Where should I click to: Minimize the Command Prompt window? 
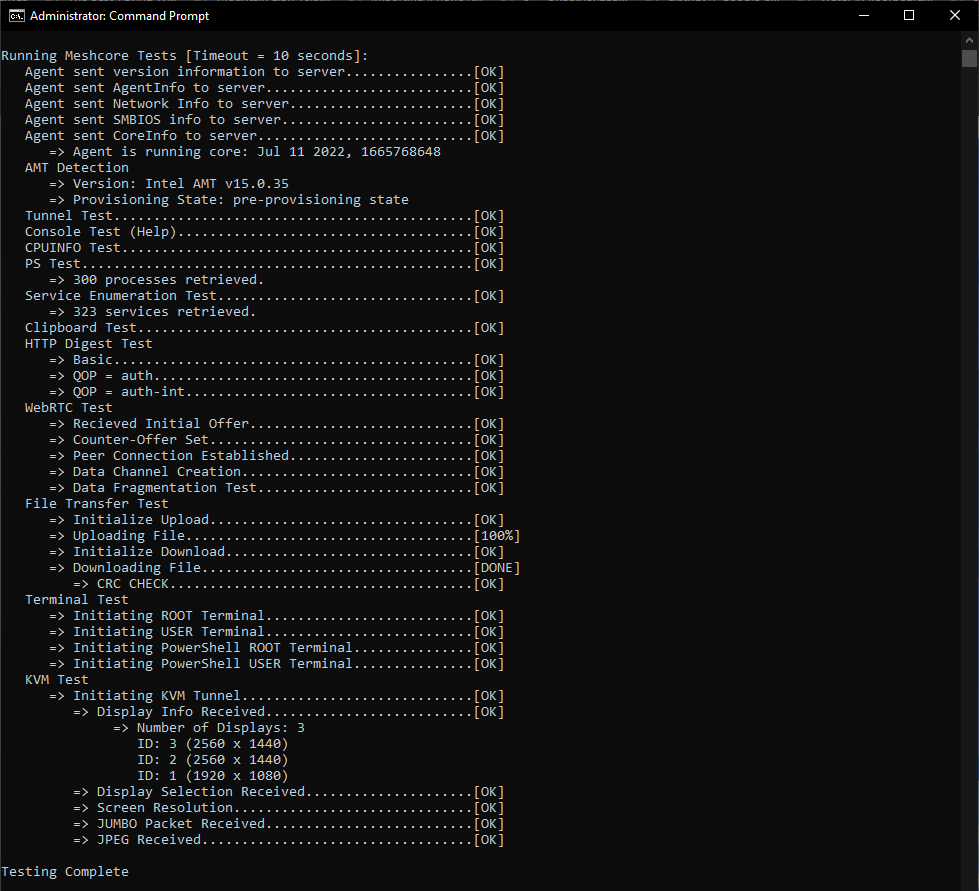point(863,16)
